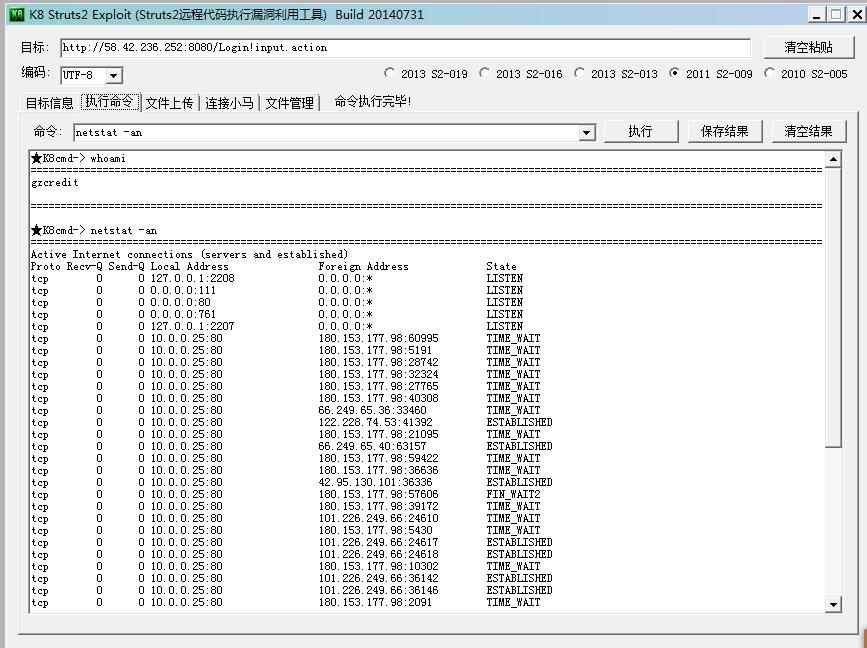Click the output vertical scrollbar thumb
867x648 pixels.
[x=833, y=307]
